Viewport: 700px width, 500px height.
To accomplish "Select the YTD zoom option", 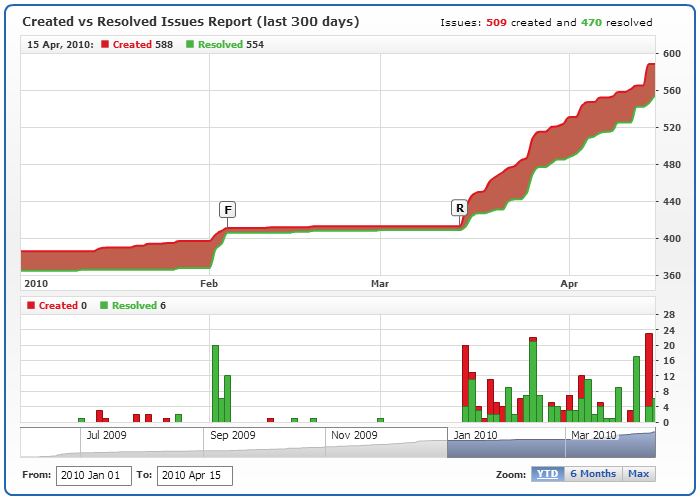I will [547, 474].
